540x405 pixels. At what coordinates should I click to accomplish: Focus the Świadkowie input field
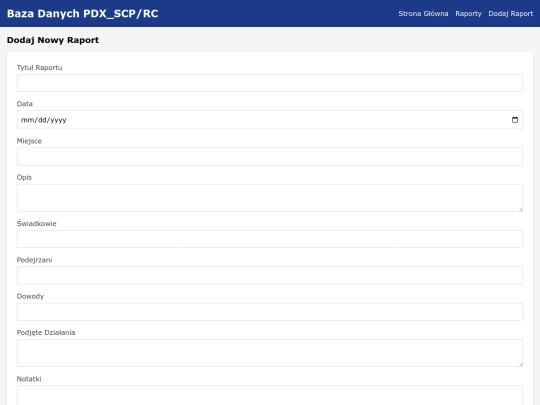click(270, 239)
